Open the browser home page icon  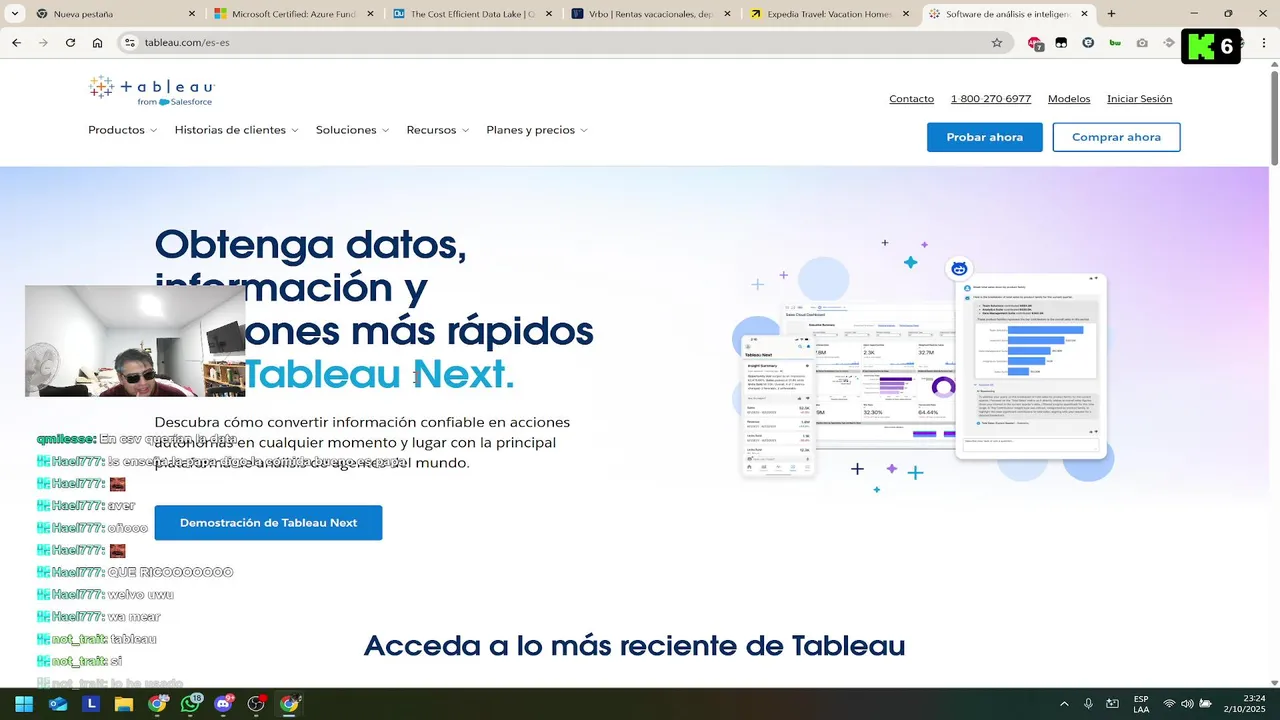97,43
